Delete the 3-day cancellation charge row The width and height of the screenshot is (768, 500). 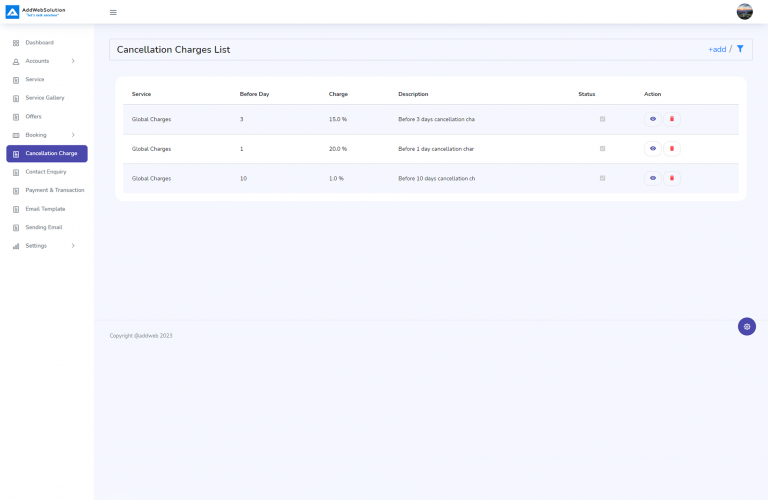[672, 119]
